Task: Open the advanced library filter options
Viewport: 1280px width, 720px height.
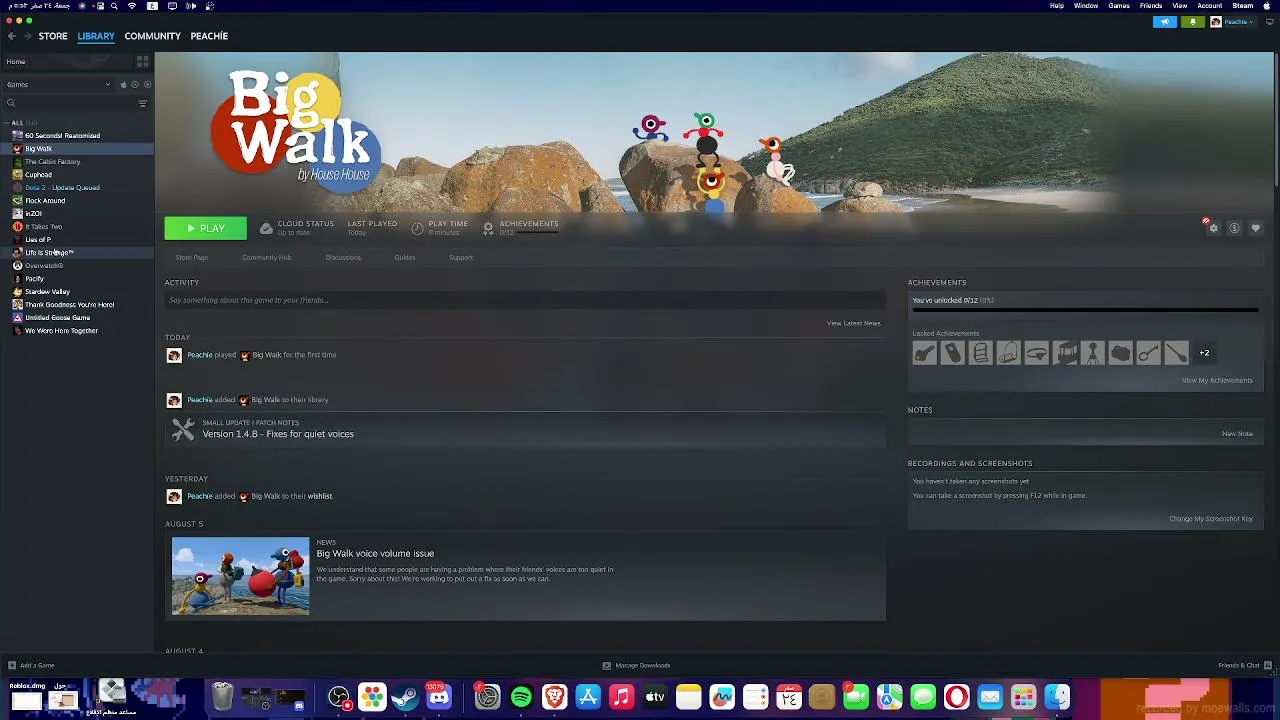Action: coord(142,103)
